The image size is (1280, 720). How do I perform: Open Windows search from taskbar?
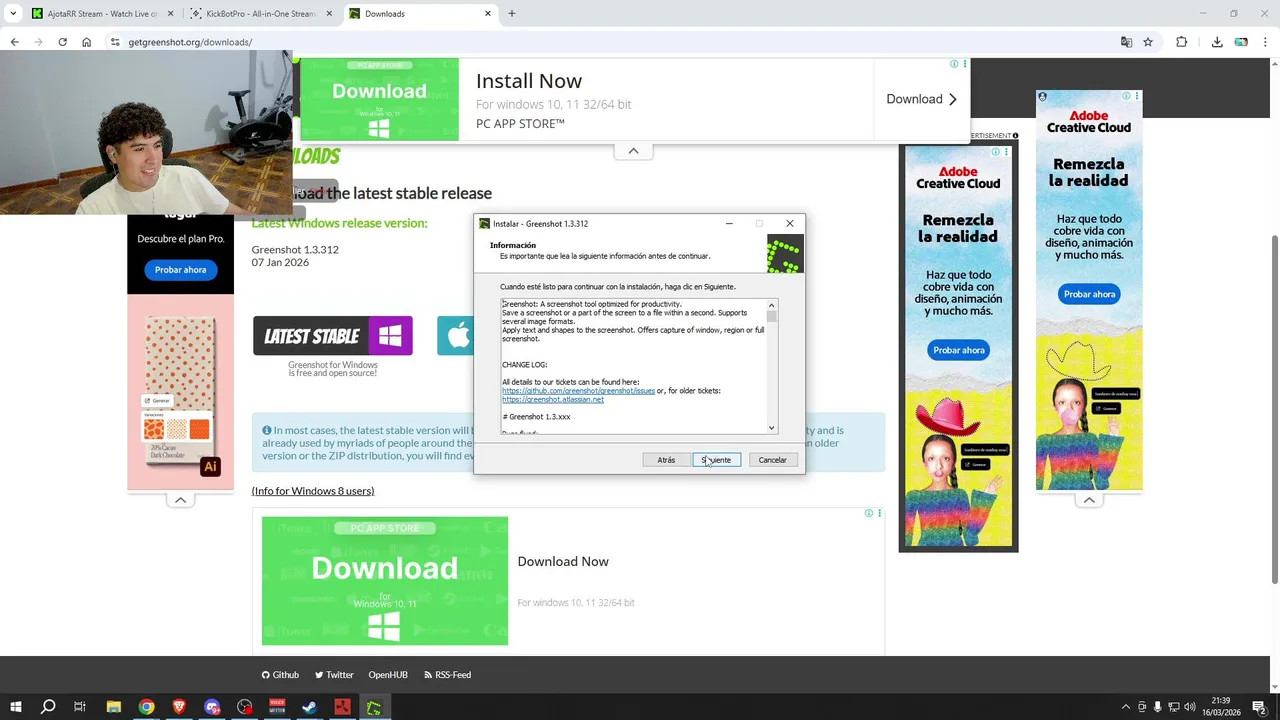[47, 707]
